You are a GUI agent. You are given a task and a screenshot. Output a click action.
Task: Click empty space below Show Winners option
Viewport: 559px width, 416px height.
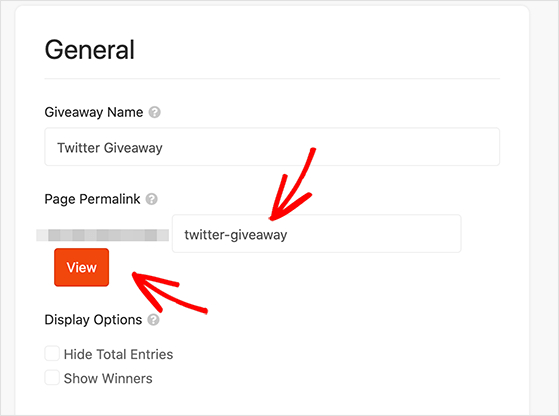coord(272,401)
